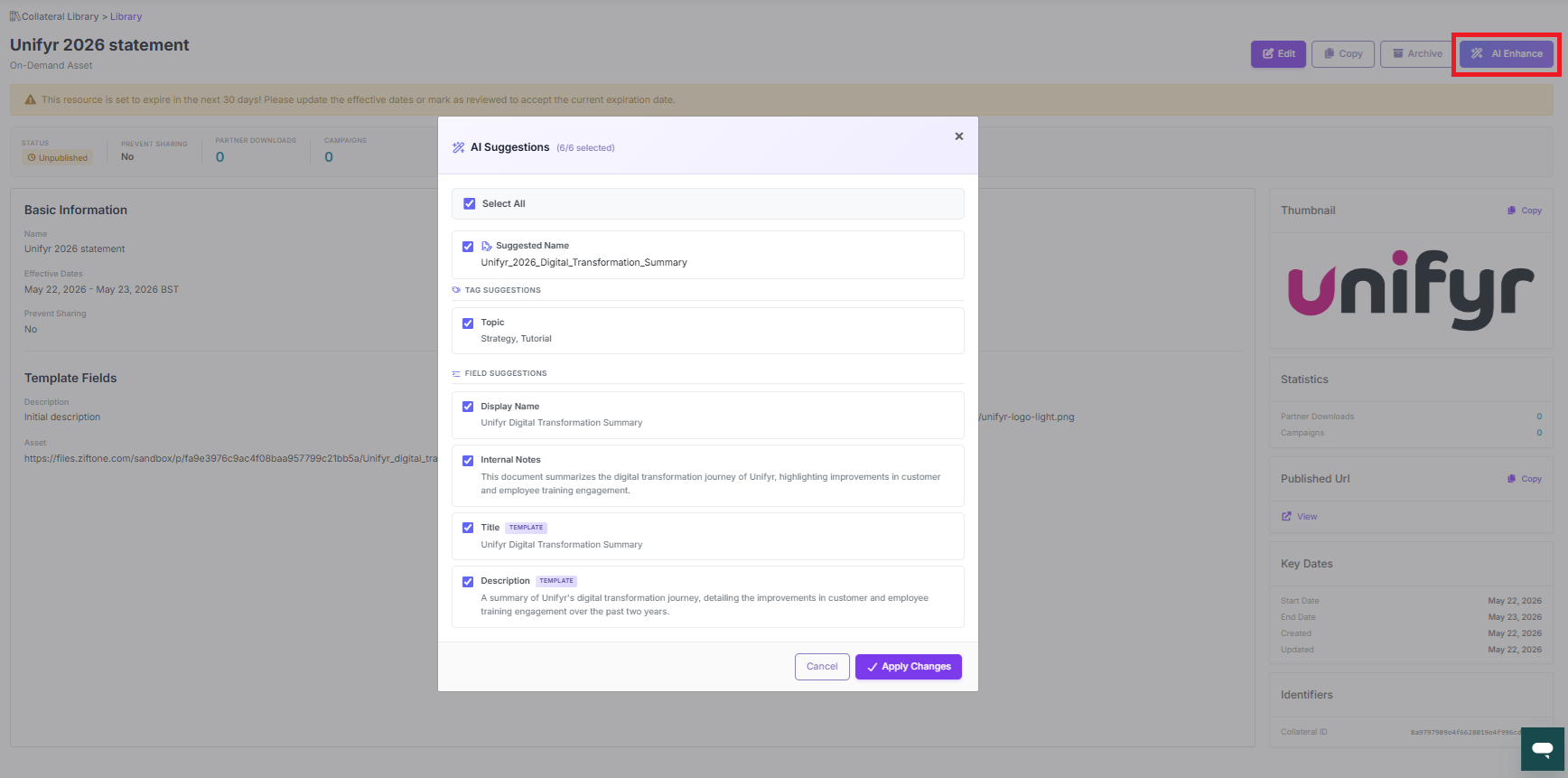Click the '(6/6 selected)' counter text
Image resolution: width=1568 pixels, height=778 pixels.
[585, 148]
